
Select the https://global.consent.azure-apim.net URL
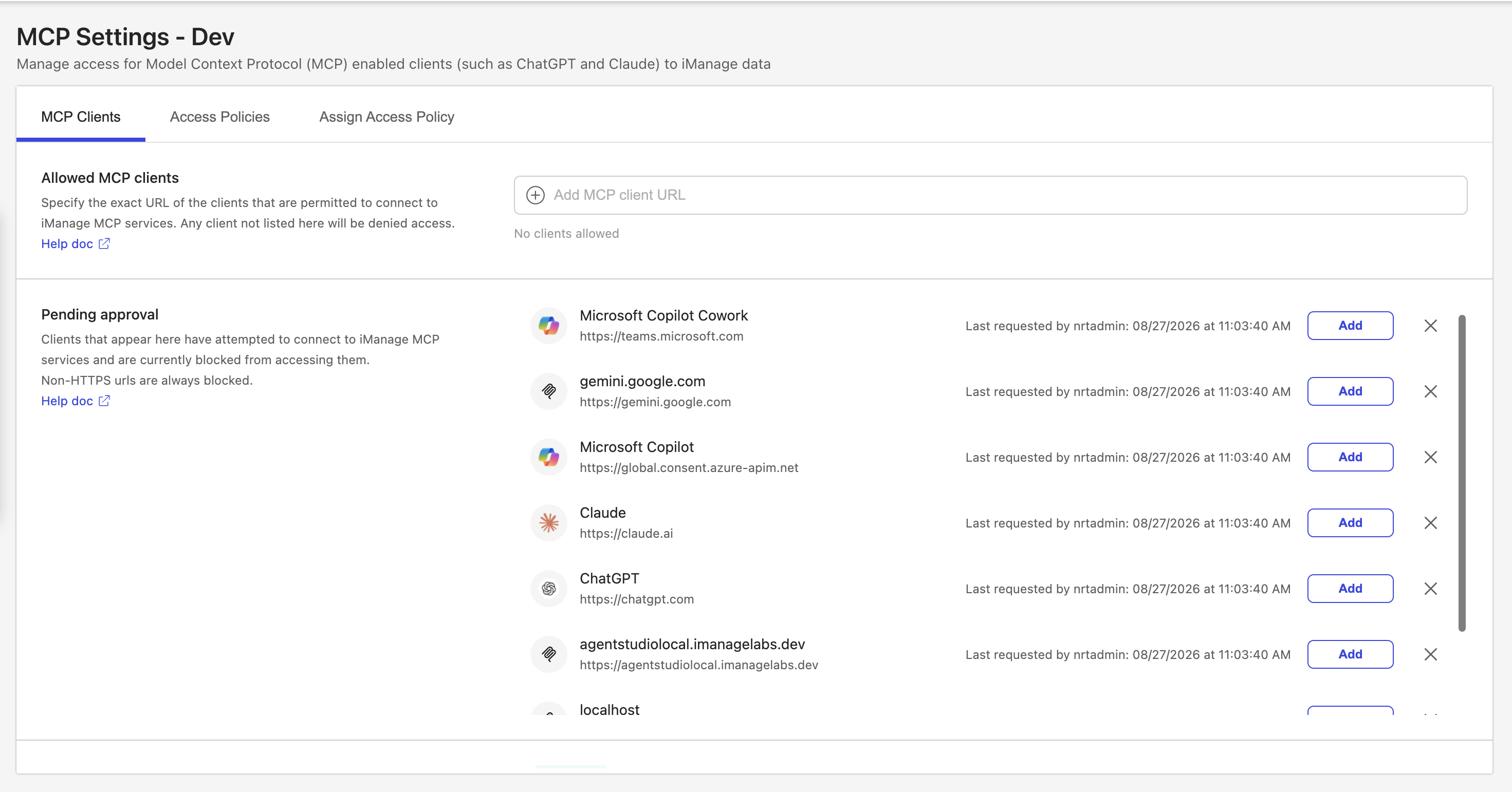point(689,467)
